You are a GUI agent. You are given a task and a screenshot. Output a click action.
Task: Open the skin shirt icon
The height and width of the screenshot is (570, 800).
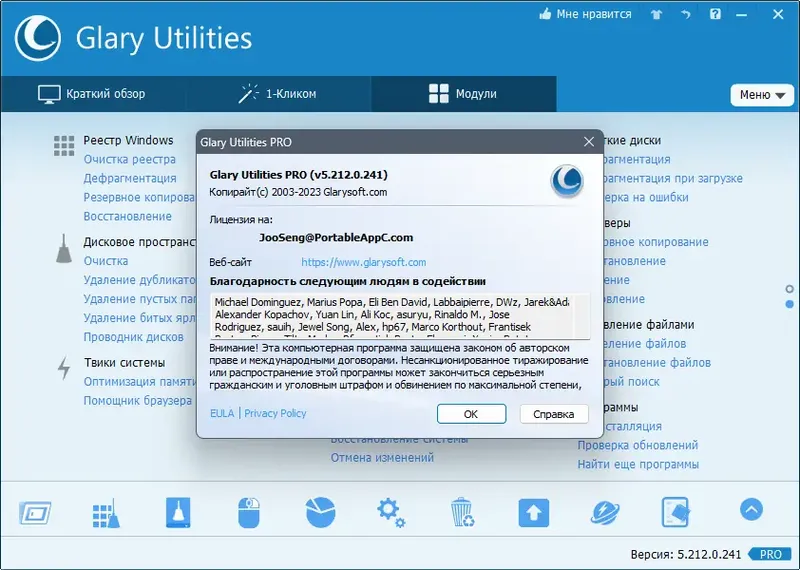point(656,14)
